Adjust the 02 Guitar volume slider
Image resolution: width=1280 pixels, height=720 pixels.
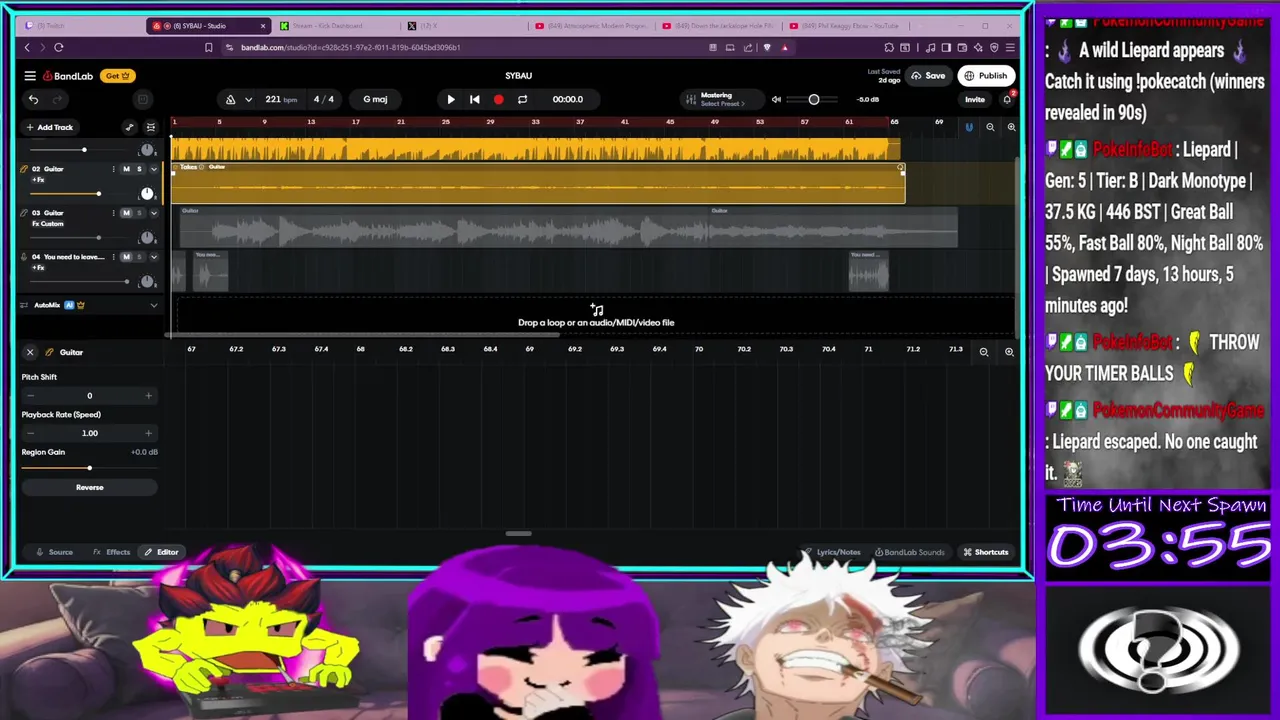pos(98,193)
